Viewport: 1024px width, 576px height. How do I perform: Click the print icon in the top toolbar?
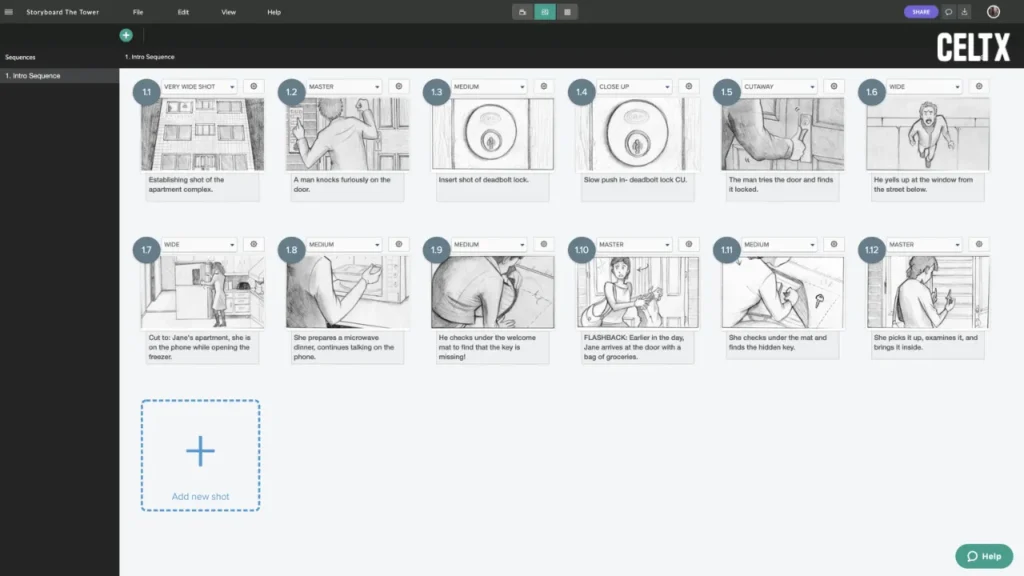(x=524, y=11)
